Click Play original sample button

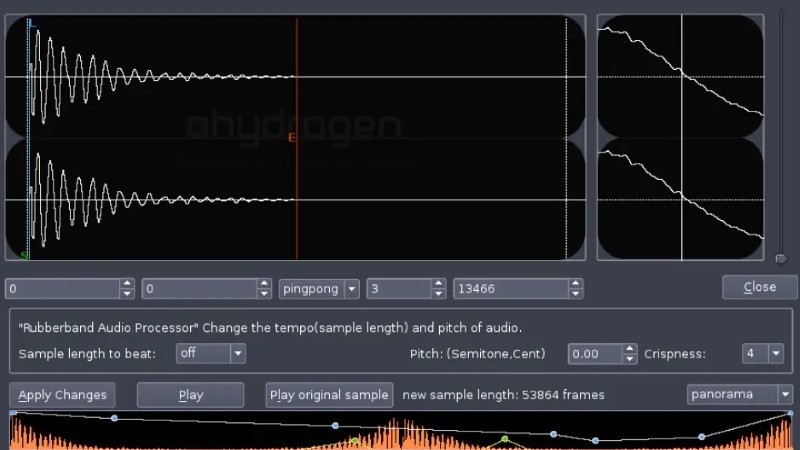pos(329,395)
